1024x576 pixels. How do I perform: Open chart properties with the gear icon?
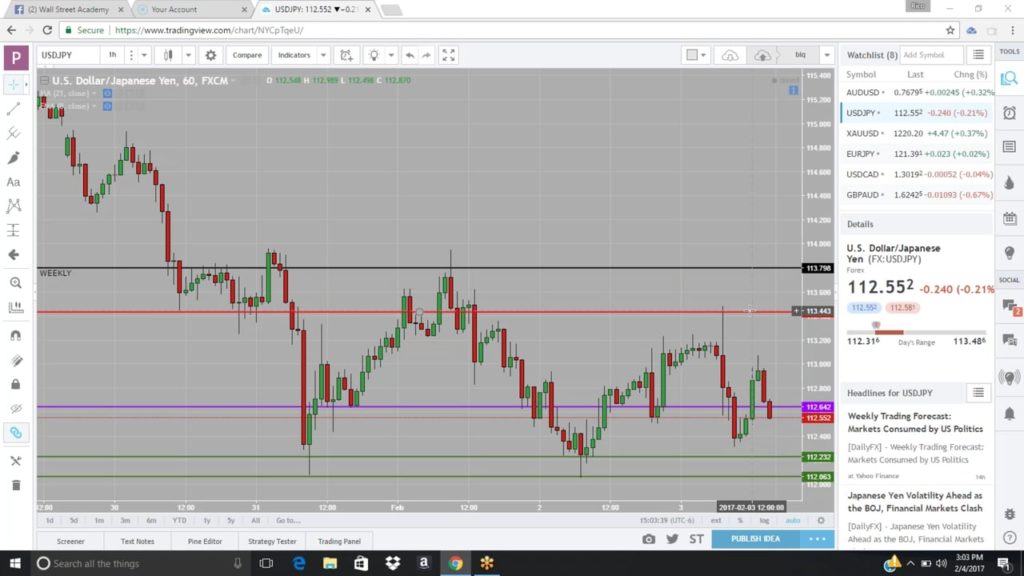pyautogui.click(x=210, y=56)
